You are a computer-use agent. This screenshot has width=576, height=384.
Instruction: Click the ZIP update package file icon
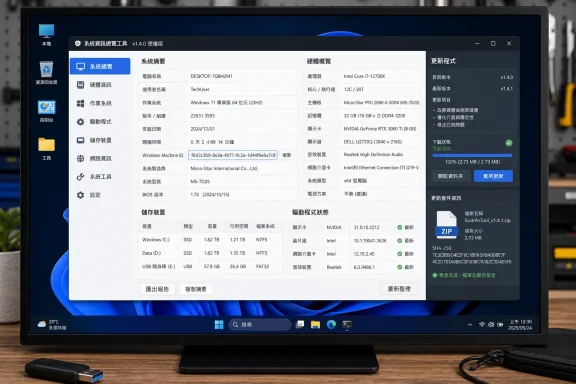(446, 225)
